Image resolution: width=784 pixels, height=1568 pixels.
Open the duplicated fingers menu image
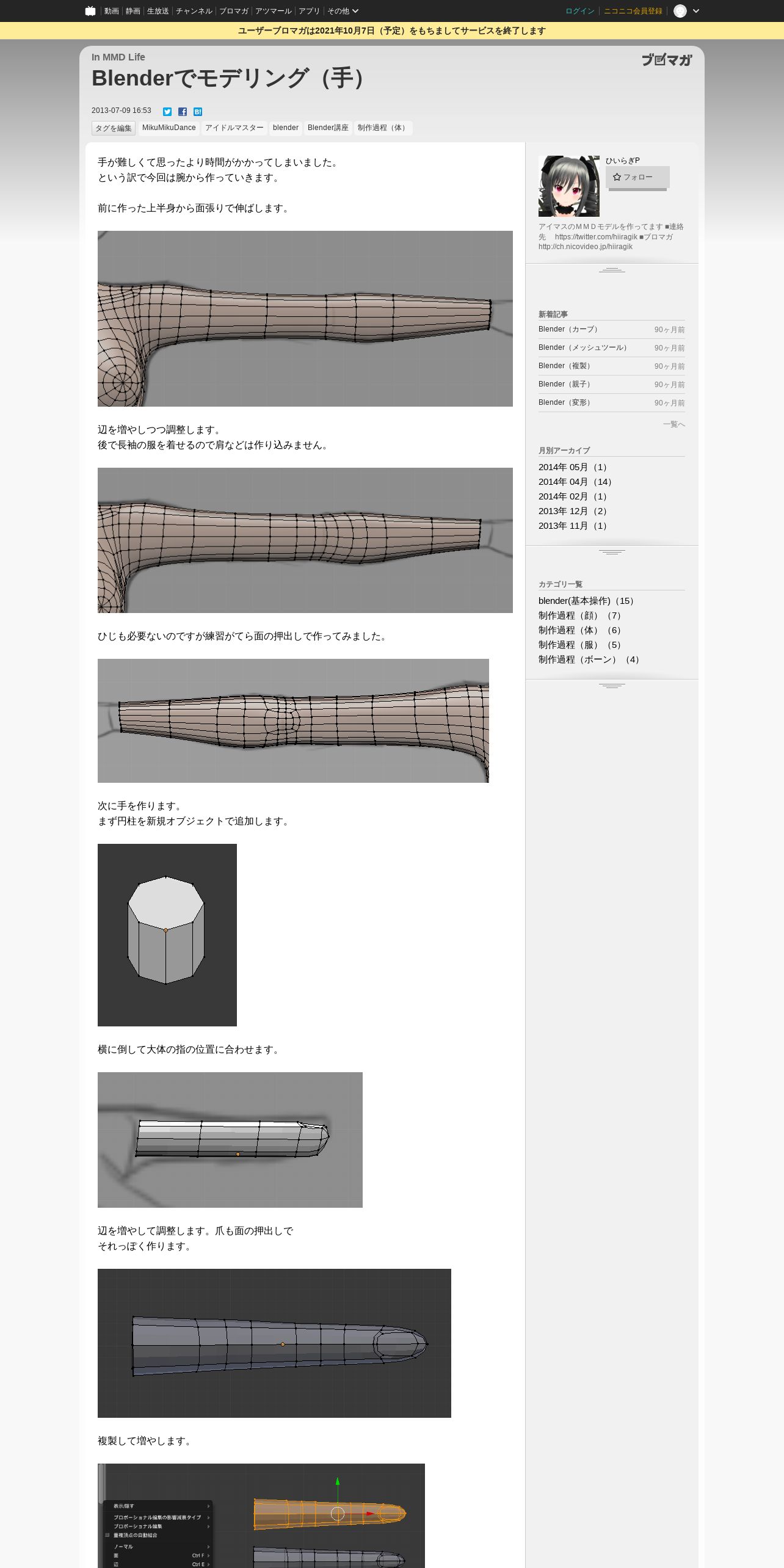click(x=261, y=1515)
